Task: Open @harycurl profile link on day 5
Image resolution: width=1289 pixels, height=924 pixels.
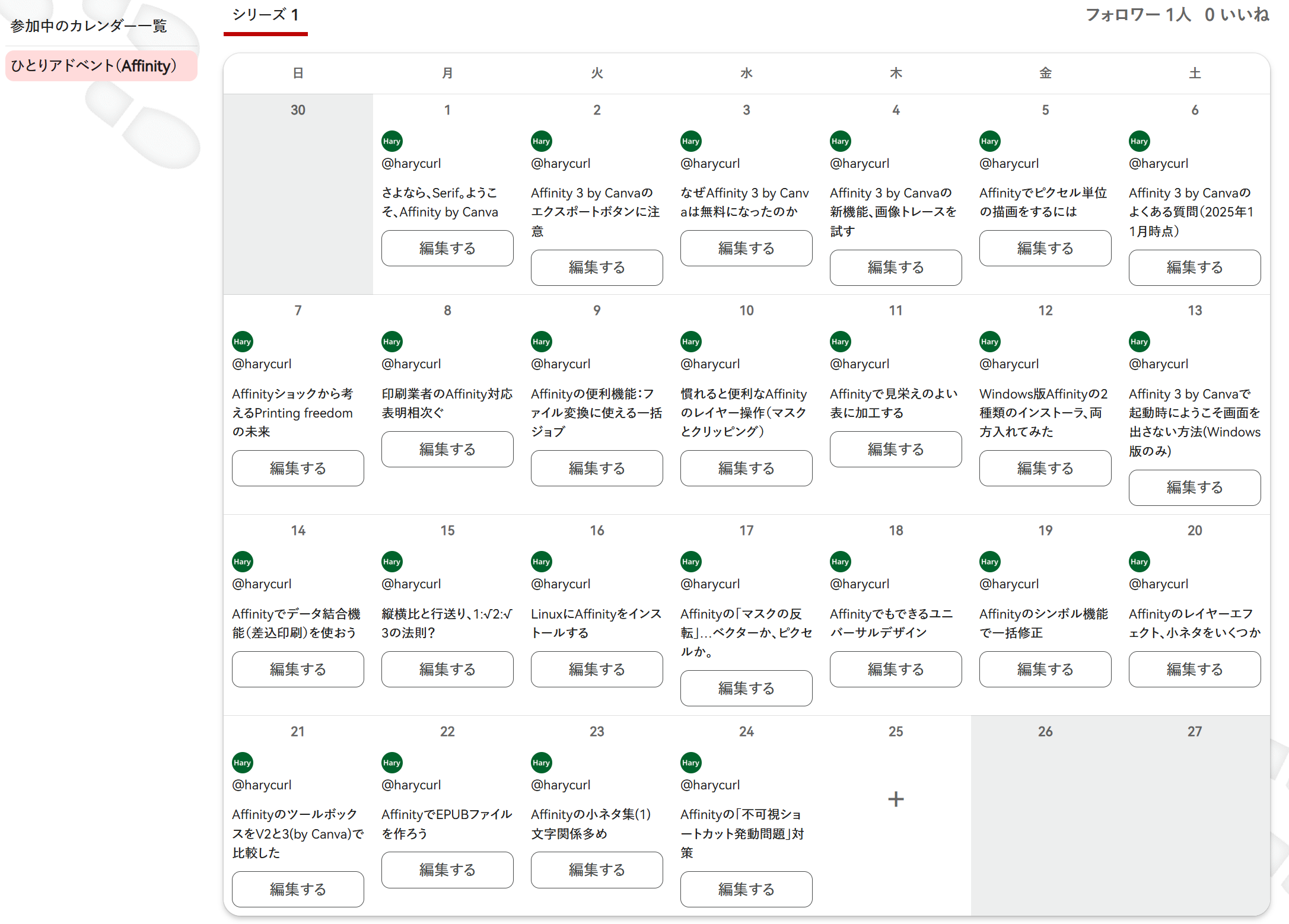Action: (1008, 164)
